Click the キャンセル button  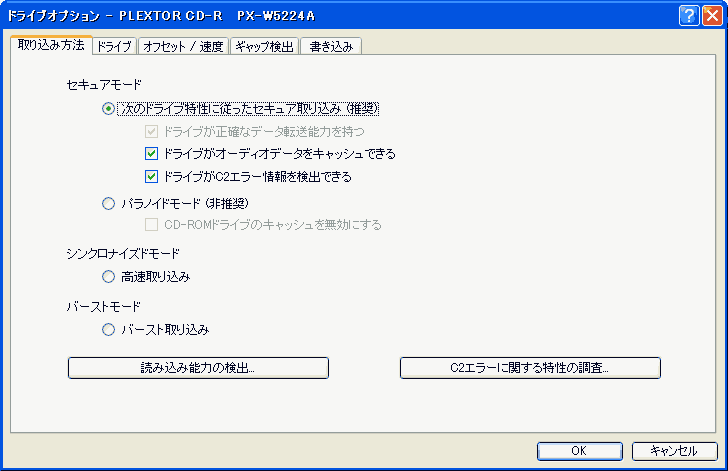(x=675, y=451)
